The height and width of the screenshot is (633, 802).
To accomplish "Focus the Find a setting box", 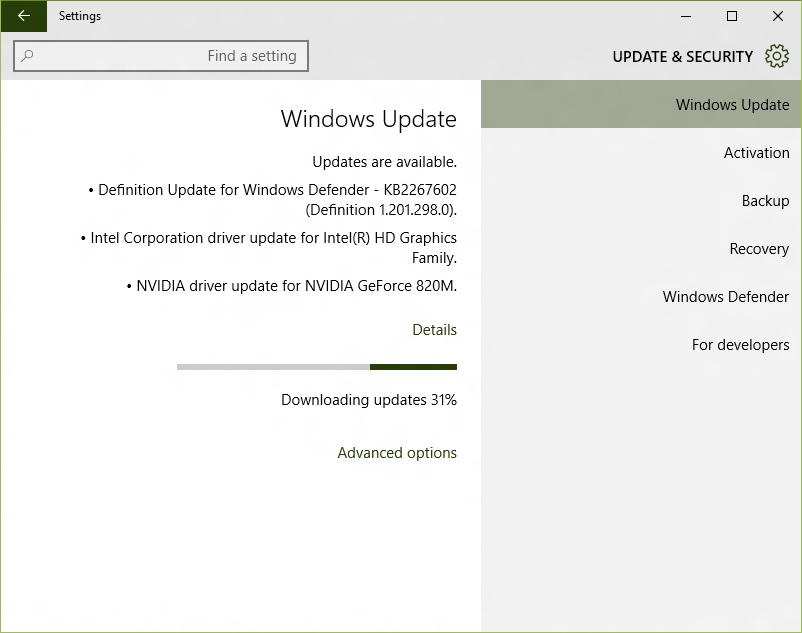I will click(x=161, y=56).
